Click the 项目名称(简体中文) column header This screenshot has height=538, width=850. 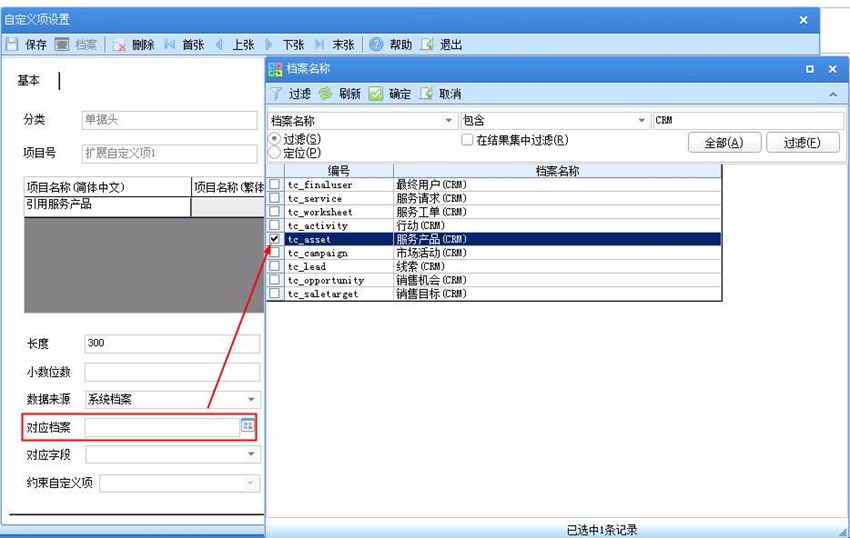coord(107,187)
